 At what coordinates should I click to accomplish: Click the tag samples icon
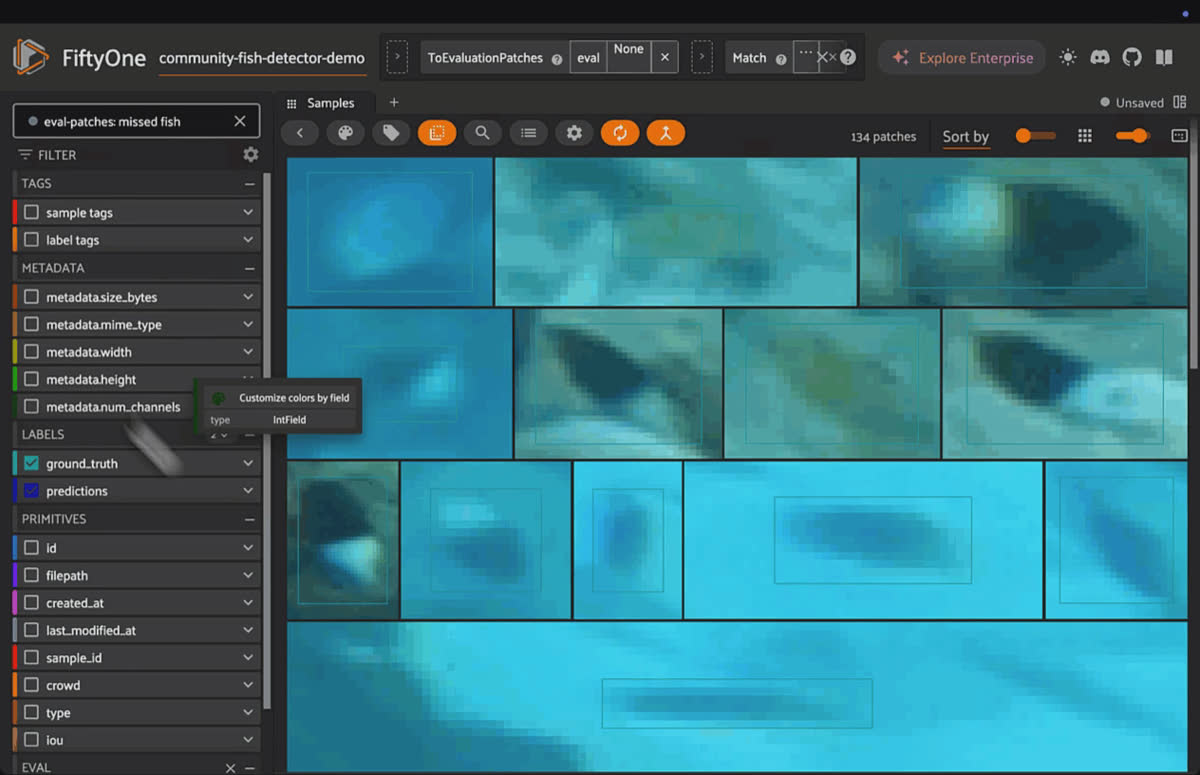point(391,133)
